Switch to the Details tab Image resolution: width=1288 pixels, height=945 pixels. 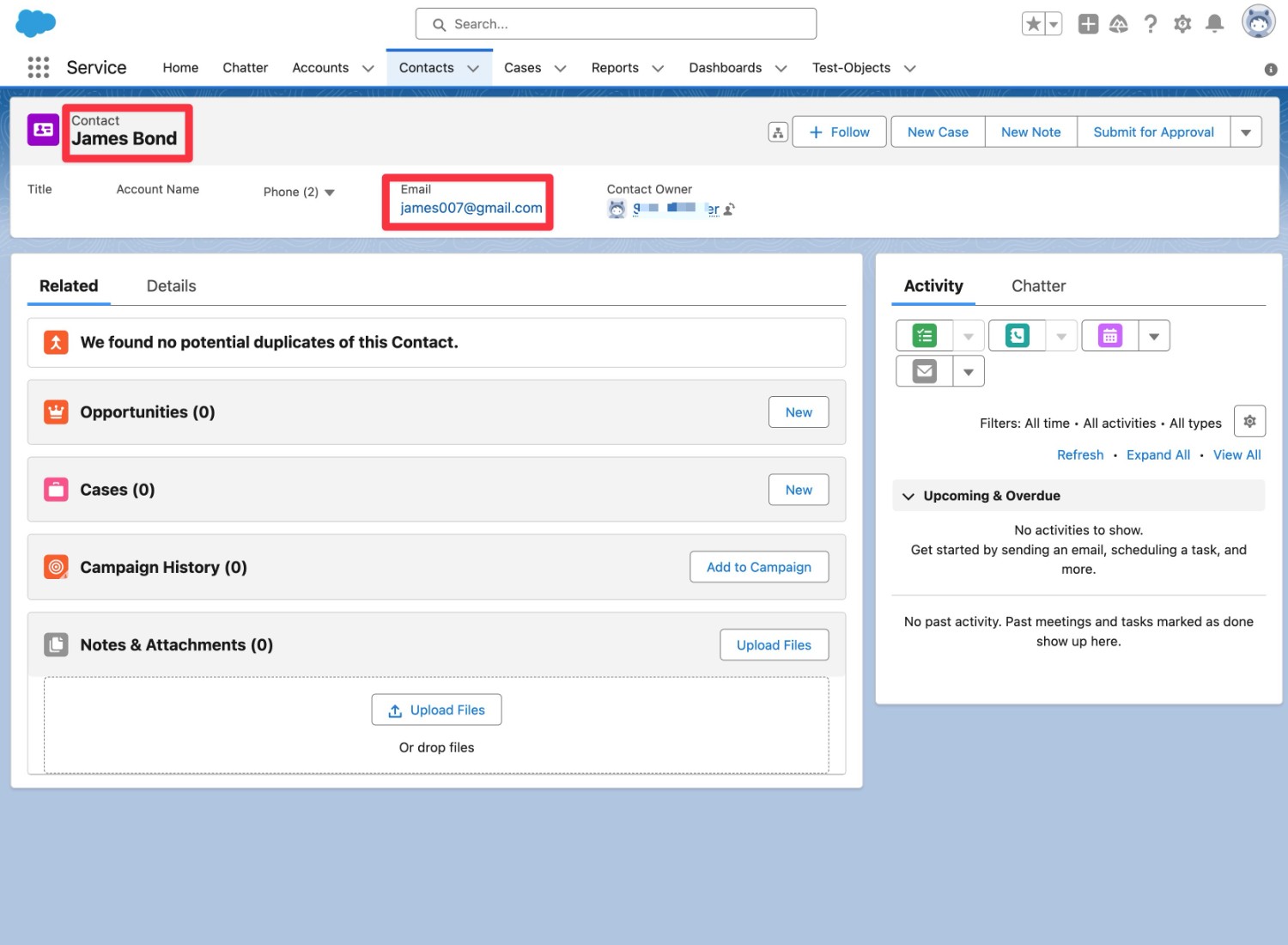point(172,286)
